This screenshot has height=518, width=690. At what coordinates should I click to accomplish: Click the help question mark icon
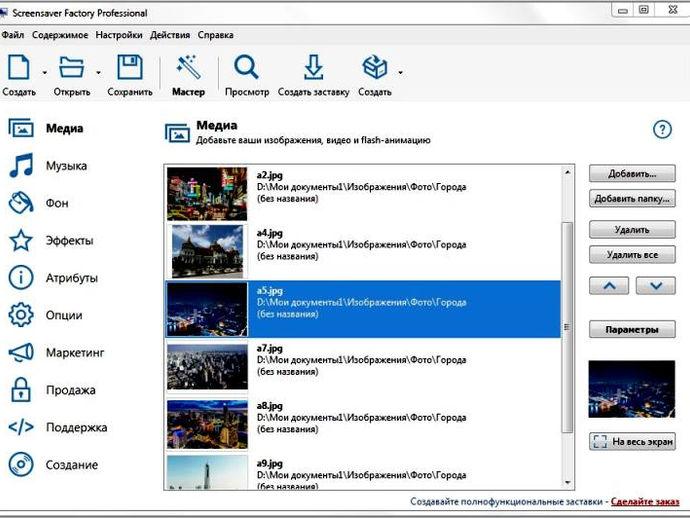click(x=662, y=129)
